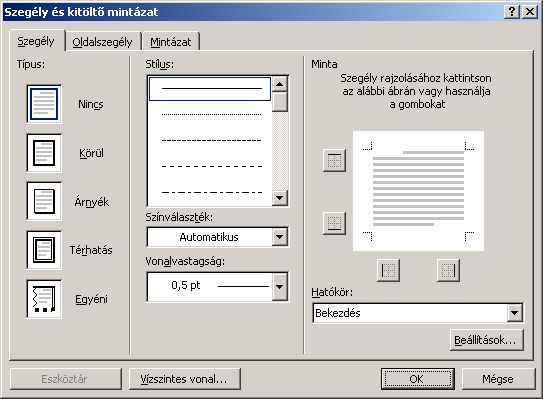Toggle the left border button in preview
The width and height of the screenshot is (543, 399).
388,270
